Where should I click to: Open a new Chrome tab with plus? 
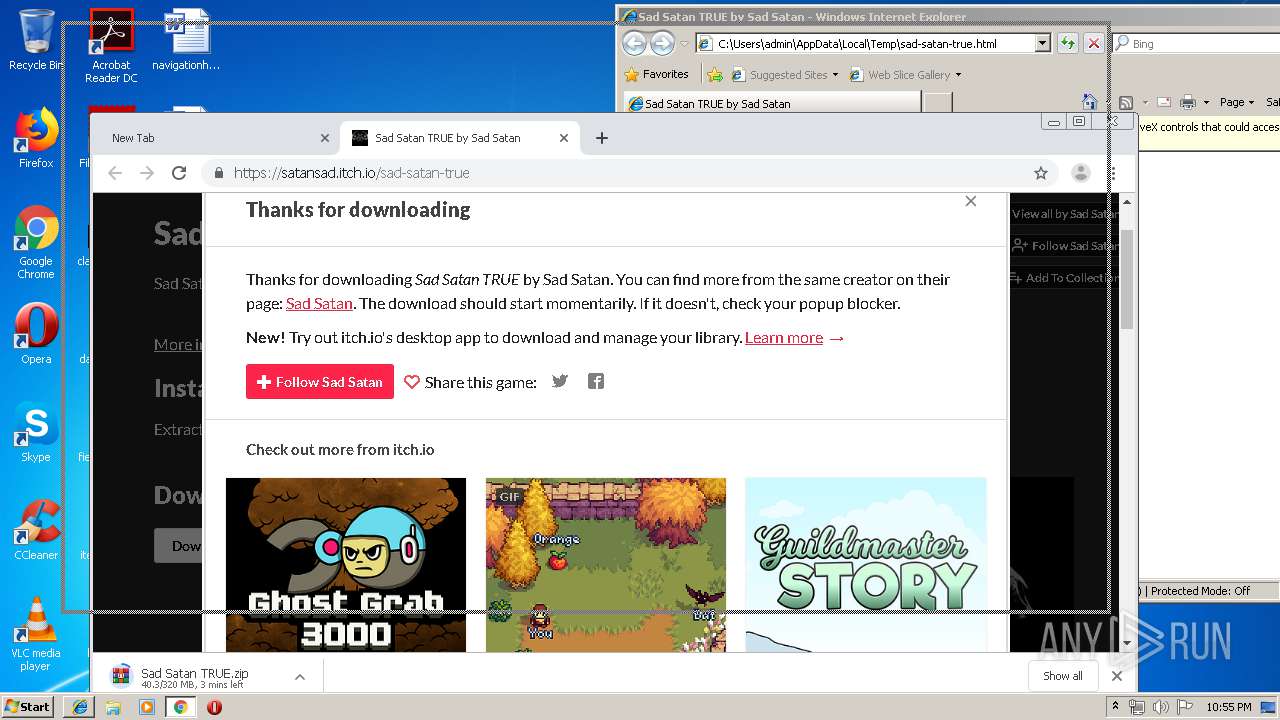click(602, 138)
